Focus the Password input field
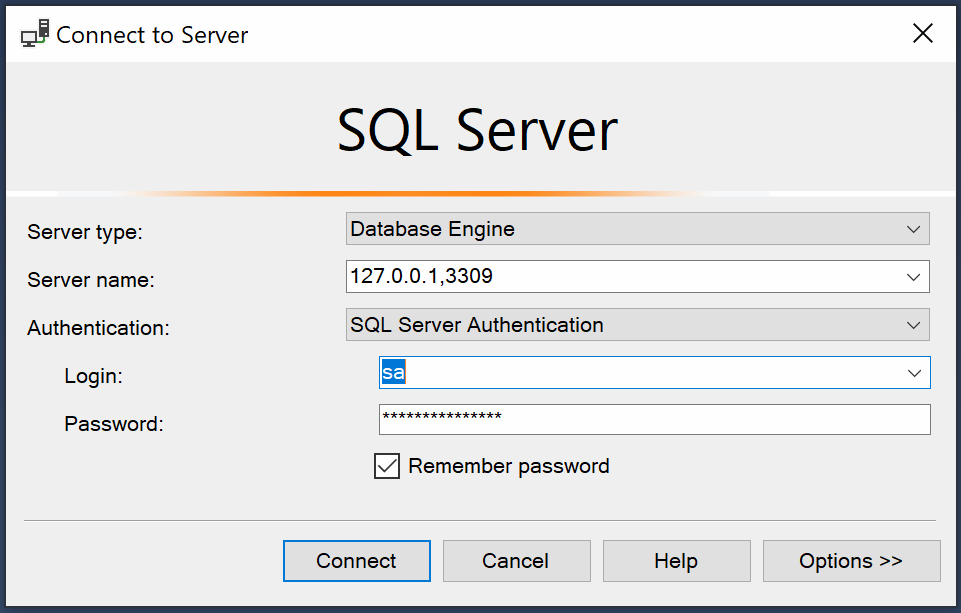 point(655,419)
